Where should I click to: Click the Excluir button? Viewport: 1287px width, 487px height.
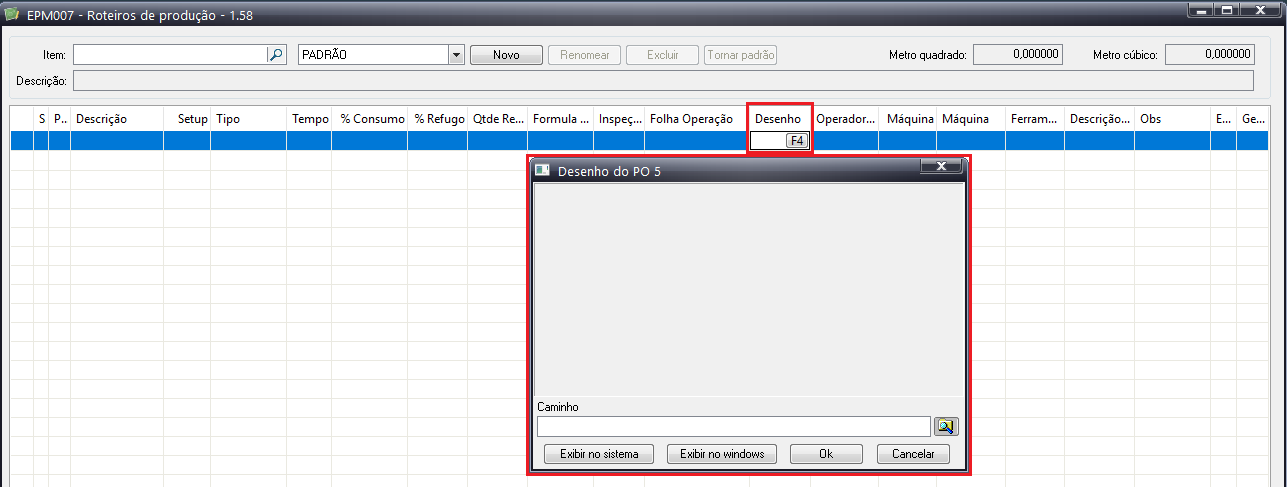(x=663, y=55)
